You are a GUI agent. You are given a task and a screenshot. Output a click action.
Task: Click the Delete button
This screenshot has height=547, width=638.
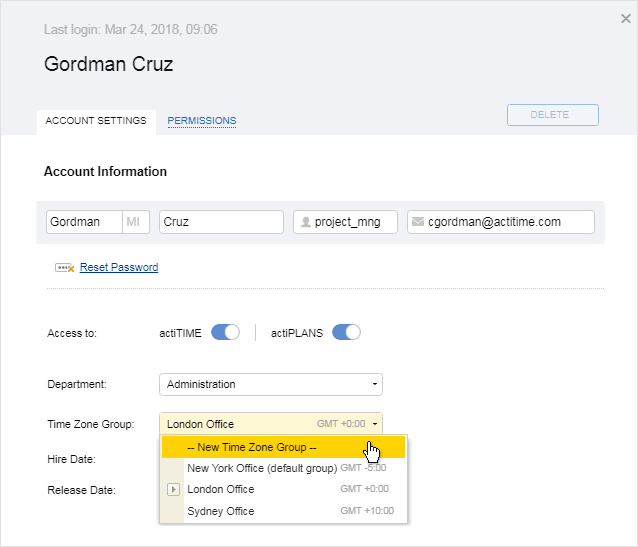553,115
